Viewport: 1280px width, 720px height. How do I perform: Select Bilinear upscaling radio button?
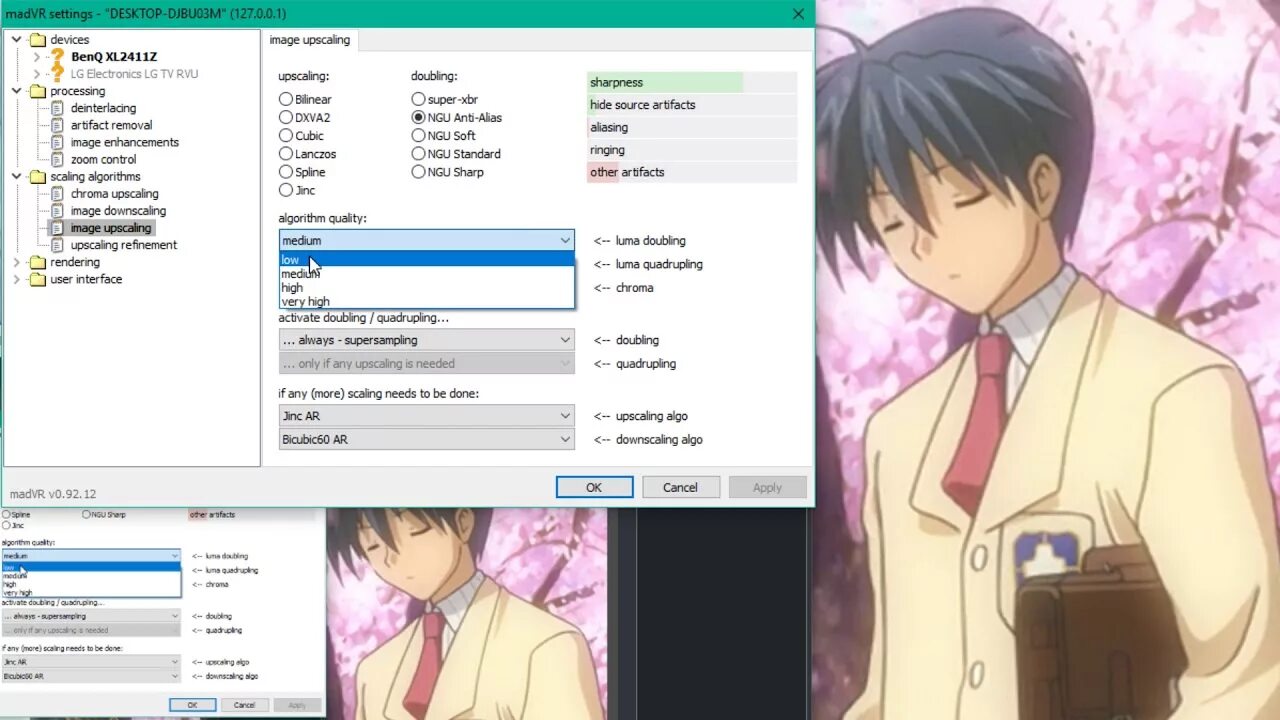pyautogui.click(x=286, y=99)
